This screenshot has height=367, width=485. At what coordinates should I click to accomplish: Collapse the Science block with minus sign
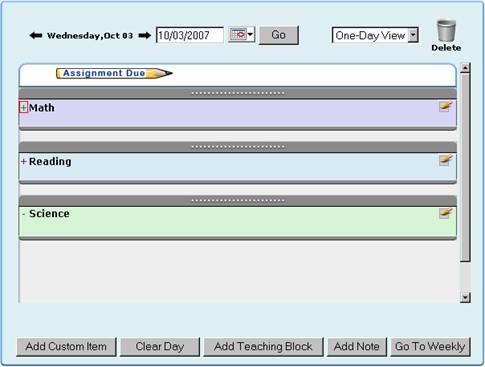click(23, 214)
